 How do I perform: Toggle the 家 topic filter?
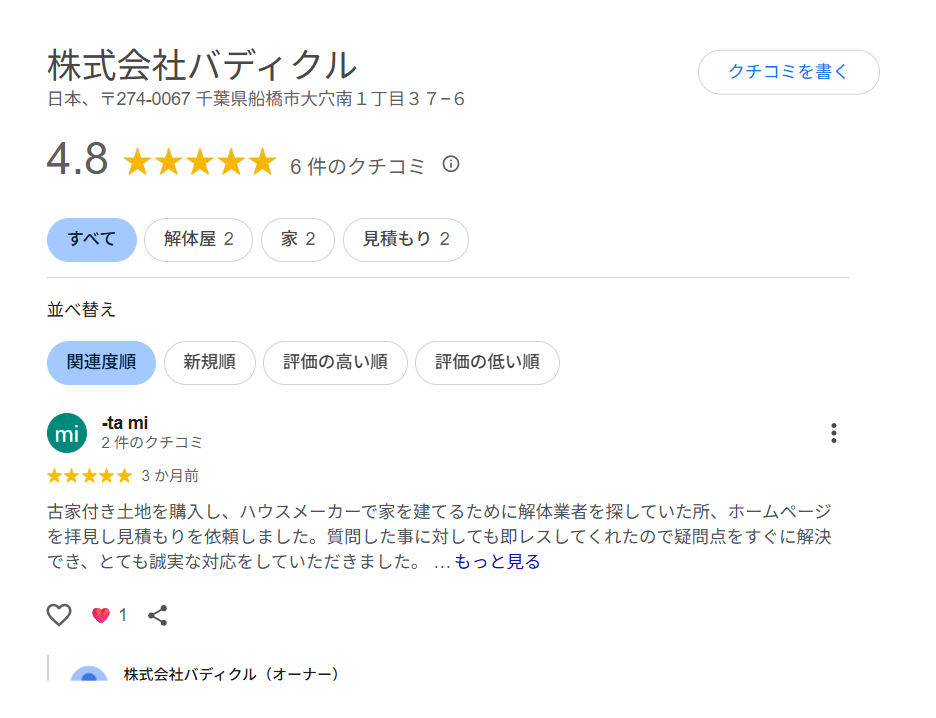click(x=297, y=239)
